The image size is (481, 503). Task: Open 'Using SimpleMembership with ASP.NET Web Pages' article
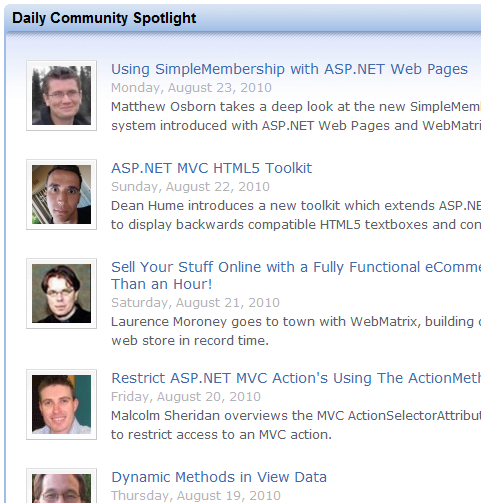coord(289,69)
